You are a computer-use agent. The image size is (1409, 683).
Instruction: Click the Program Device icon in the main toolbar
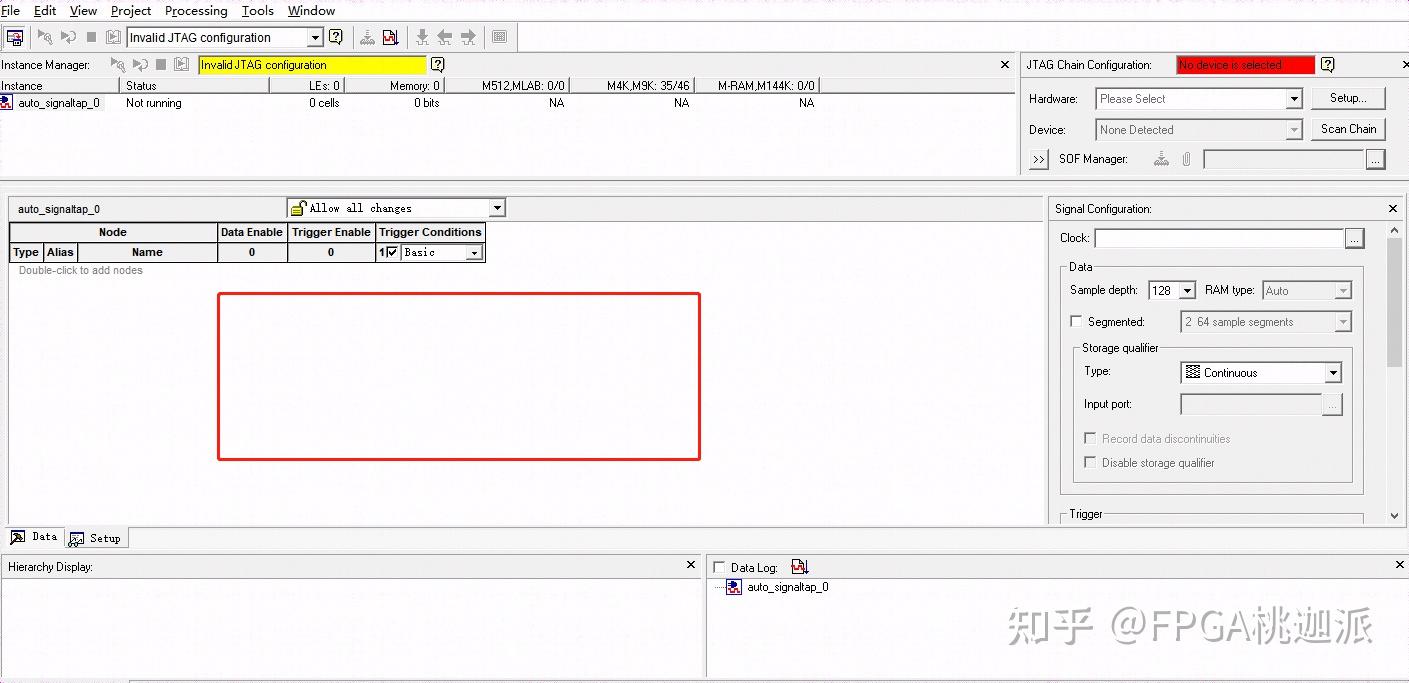(368, 38)
